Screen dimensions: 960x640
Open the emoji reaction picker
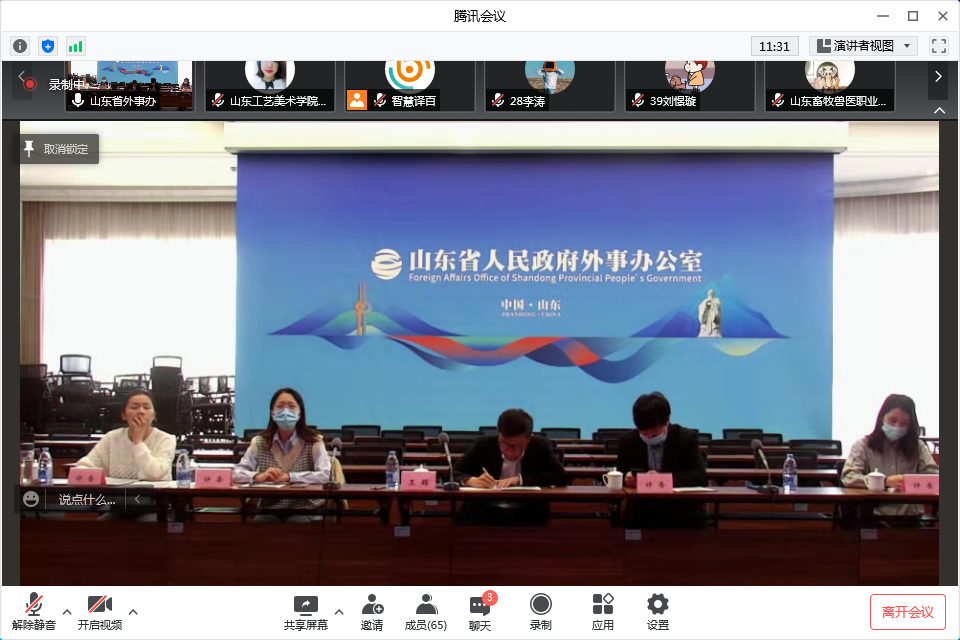(x=31, y=499)
